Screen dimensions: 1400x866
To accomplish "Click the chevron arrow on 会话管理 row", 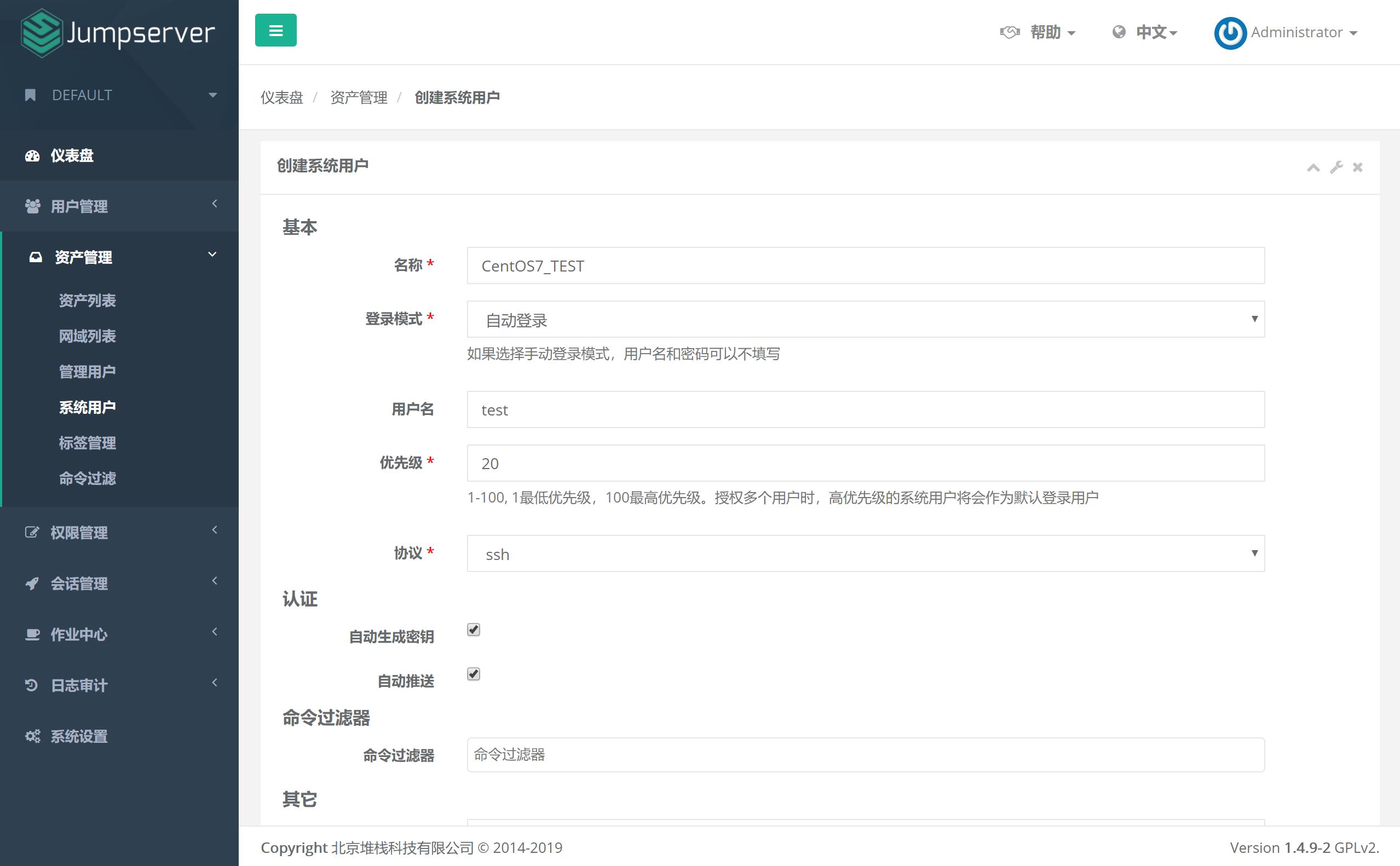I will click(215, 581).
